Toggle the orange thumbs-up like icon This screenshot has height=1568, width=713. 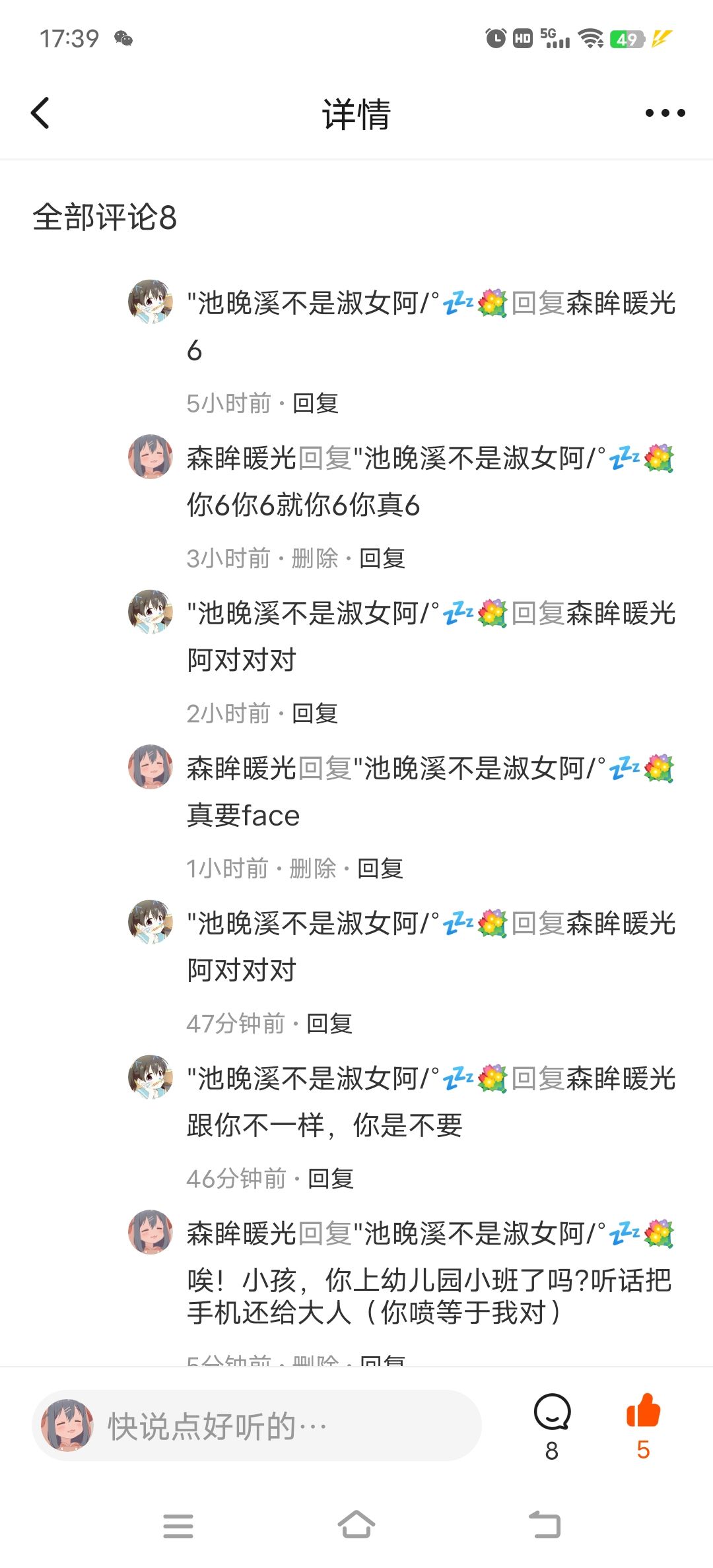coord(643,1411)
